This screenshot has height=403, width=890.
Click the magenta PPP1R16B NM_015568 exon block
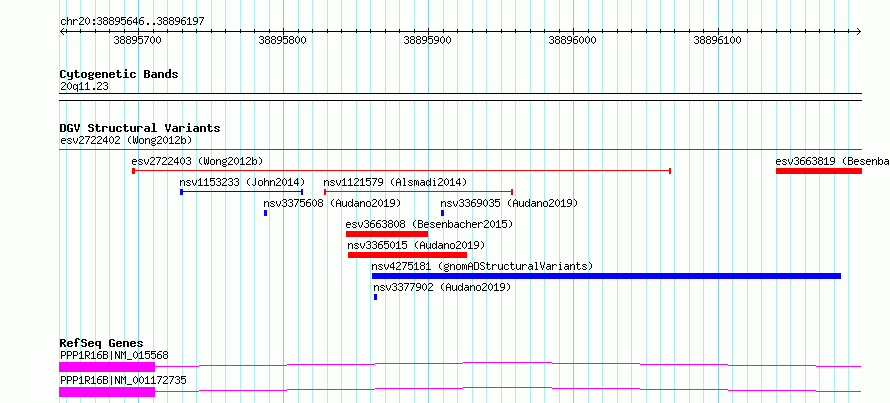click(x=107, y=367)
